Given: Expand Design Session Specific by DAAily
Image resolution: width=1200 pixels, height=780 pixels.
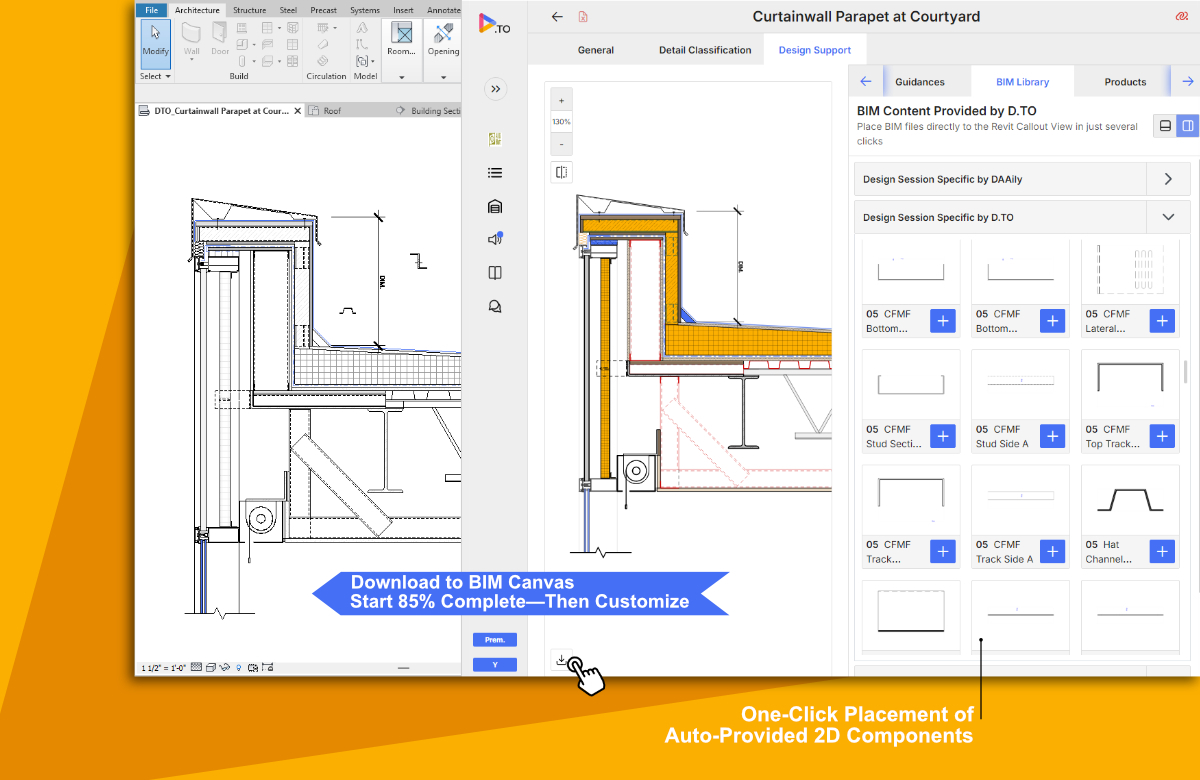Looking at the screenshot, I should click(1167, 179).
